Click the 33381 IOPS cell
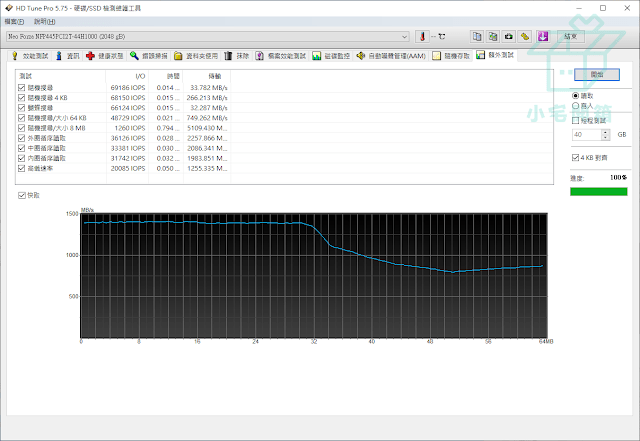This screenshot has height=441, width=640. click(128, 148)
